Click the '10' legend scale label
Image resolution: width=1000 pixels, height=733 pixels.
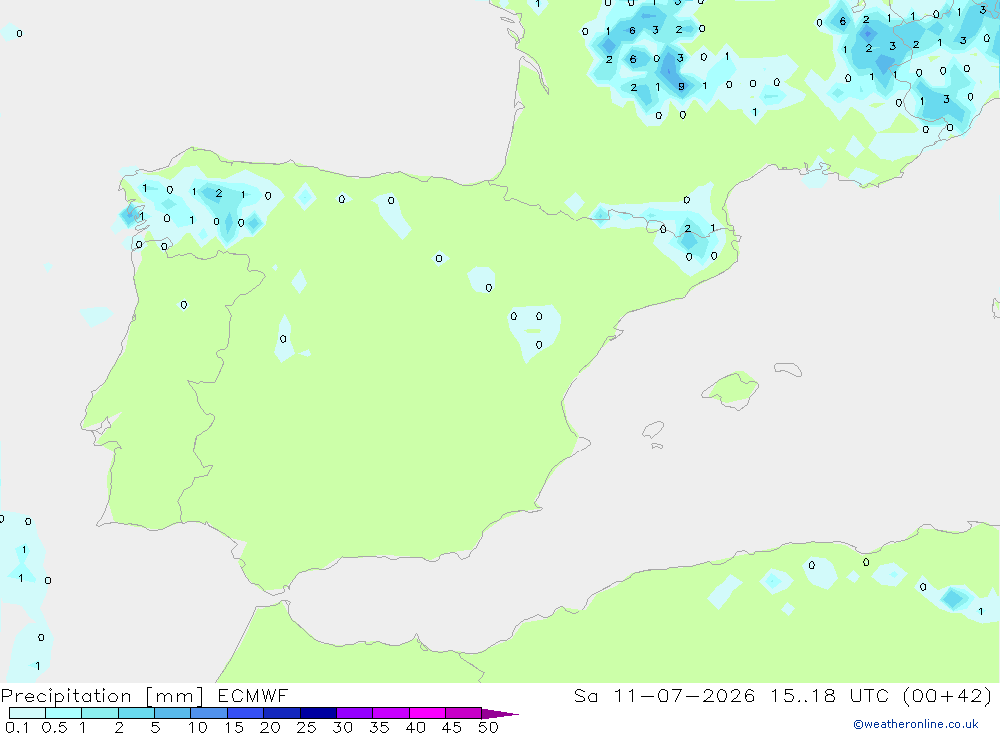pos(198,727)
